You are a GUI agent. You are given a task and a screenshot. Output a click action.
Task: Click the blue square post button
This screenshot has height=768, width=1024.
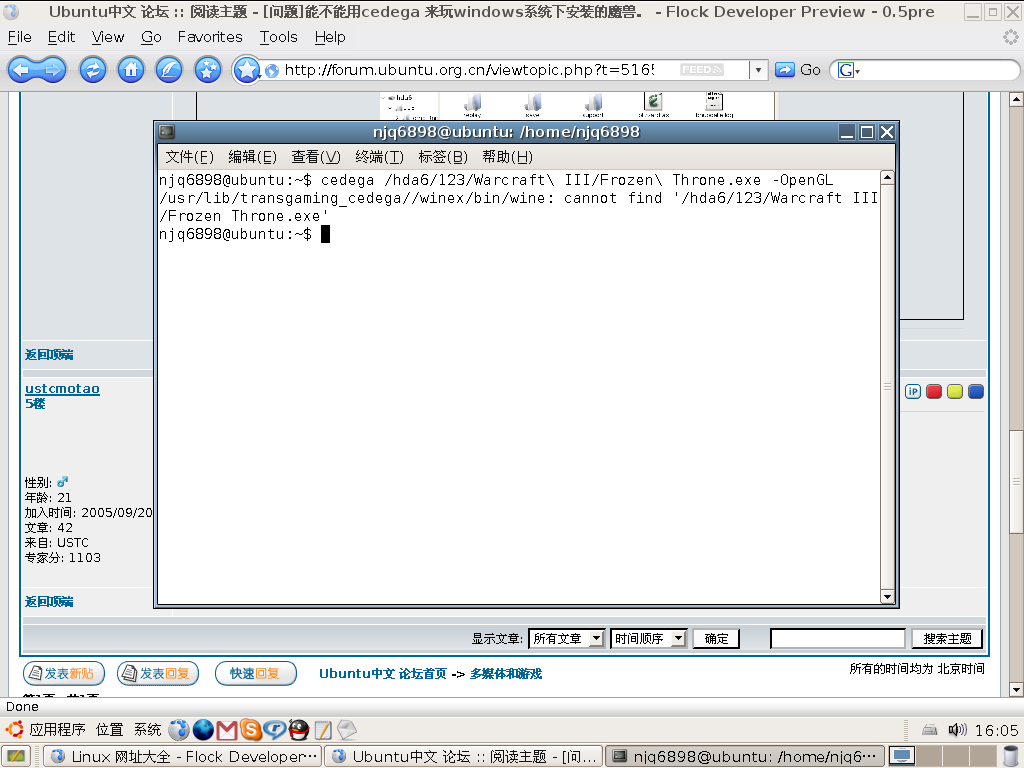(x=976, y=391)
